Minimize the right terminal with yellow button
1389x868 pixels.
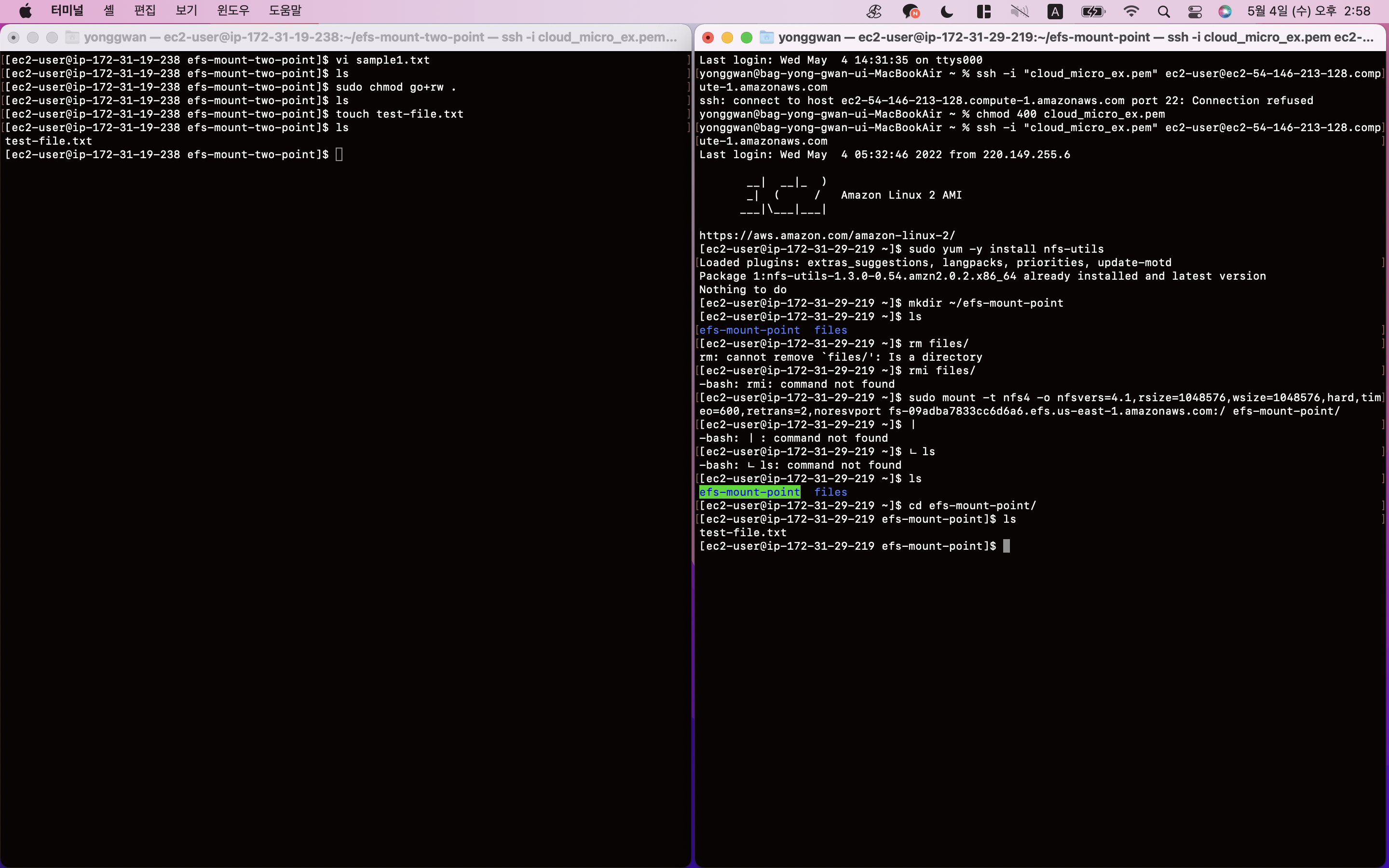pos(727,37)
